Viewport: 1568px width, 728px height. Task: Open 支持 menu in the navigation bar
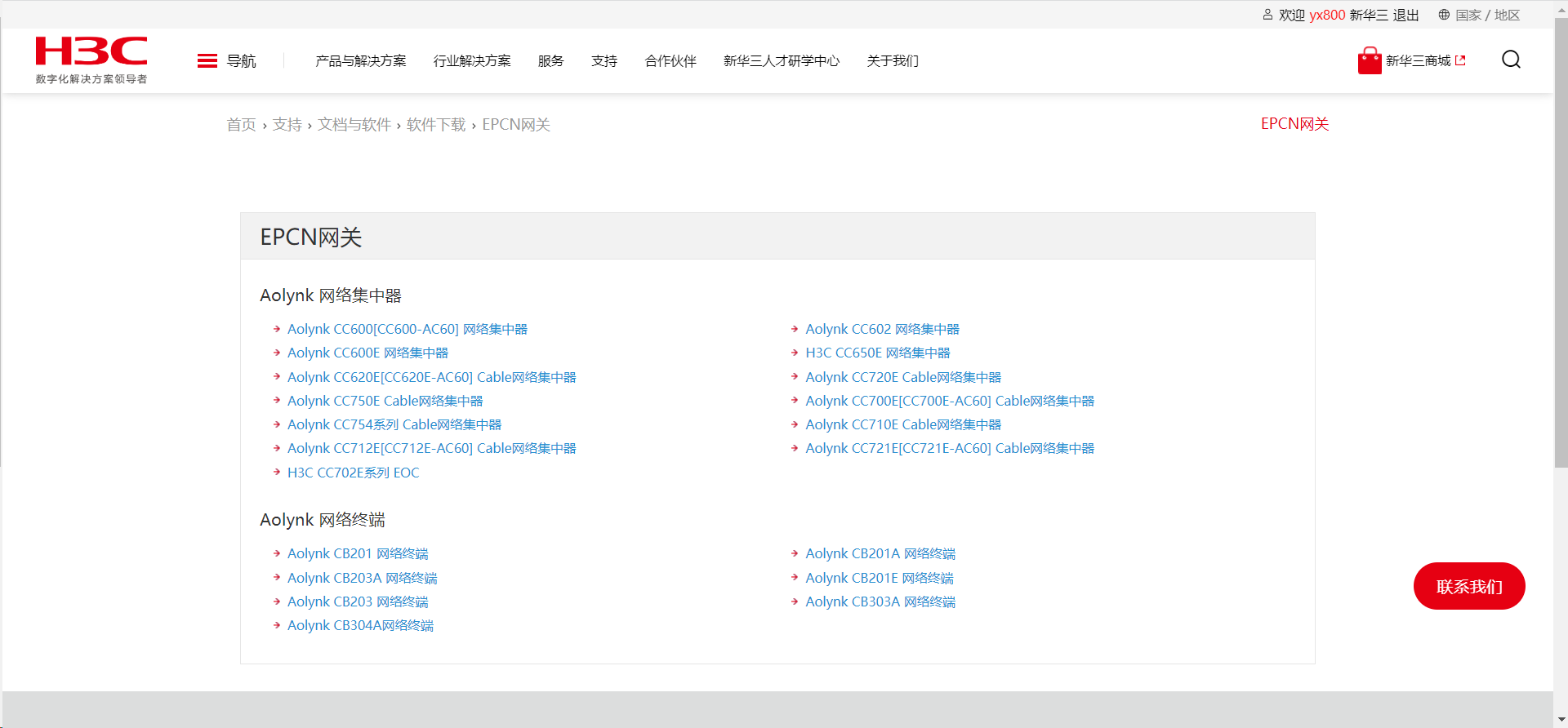click(x=604, y=61)
